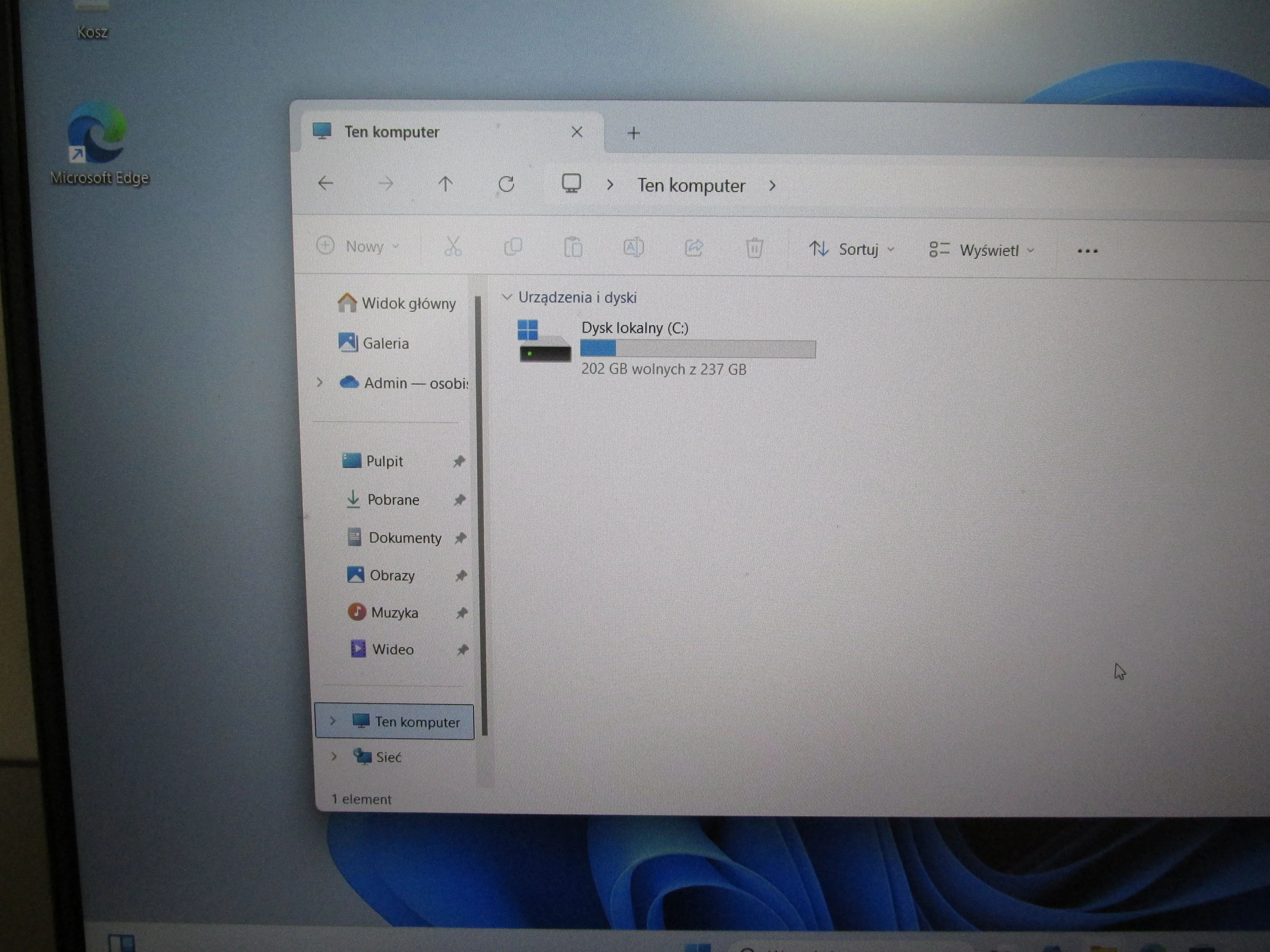Add a new tab with plus button

click(633, 133)
